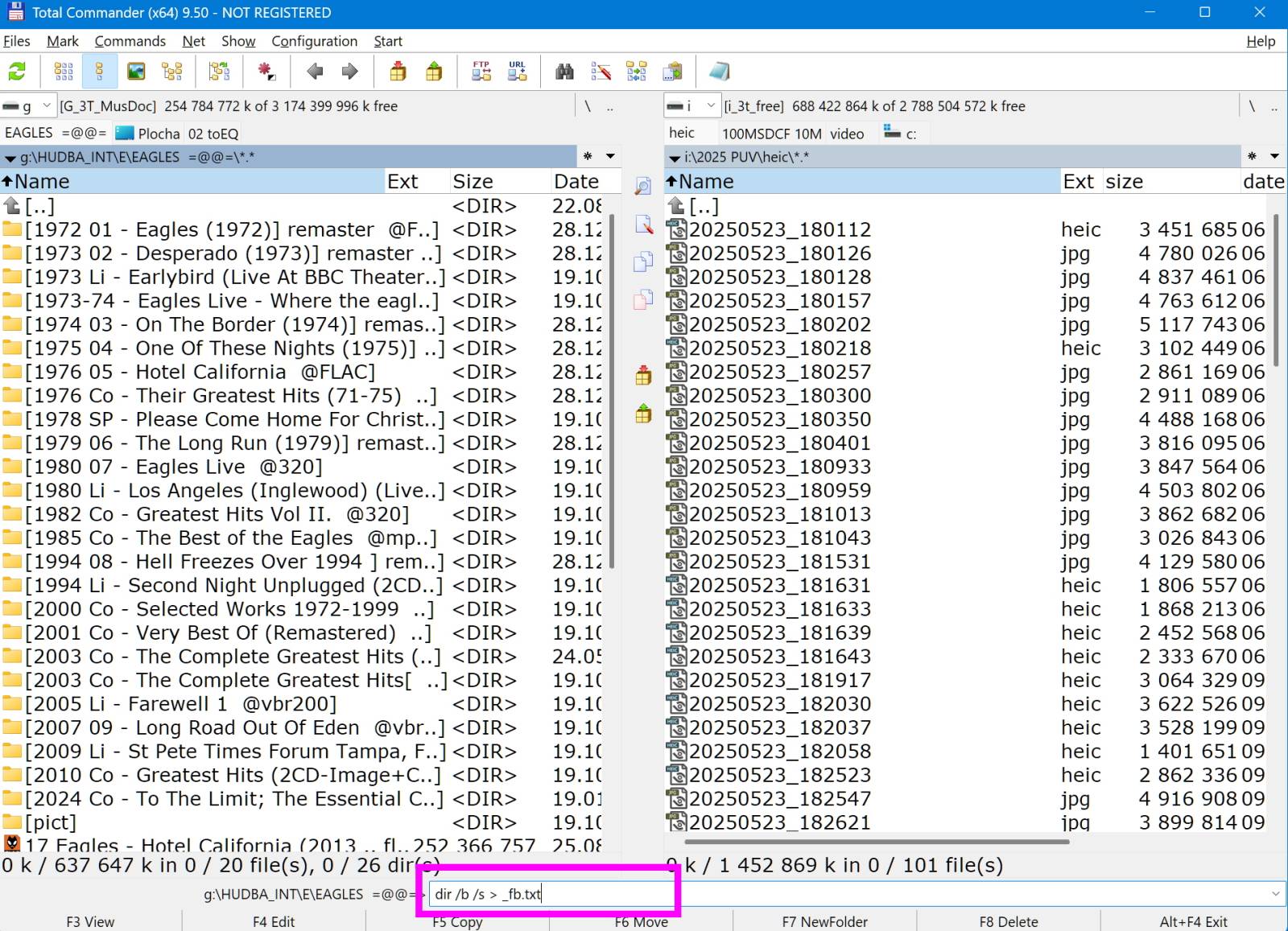Click Pack icon in middle button bar
Viewport: 1288px width, 931px height.
coord(643,375)
